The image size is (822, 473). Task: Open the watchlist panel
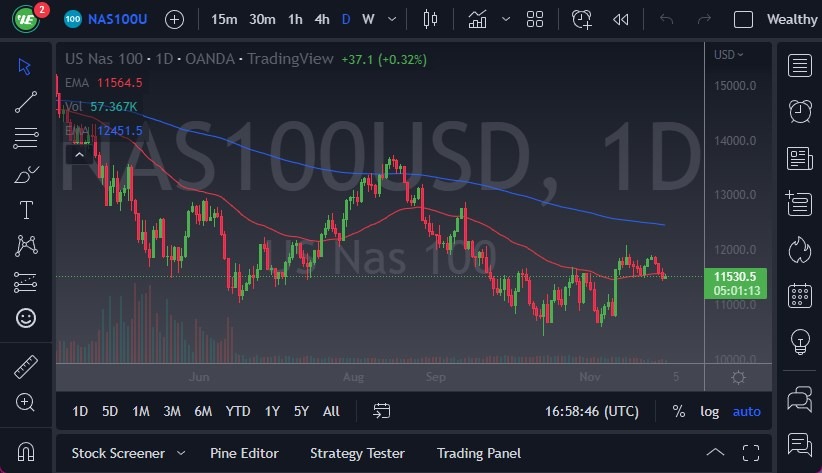pyautogui.click(x=799, y=66)
